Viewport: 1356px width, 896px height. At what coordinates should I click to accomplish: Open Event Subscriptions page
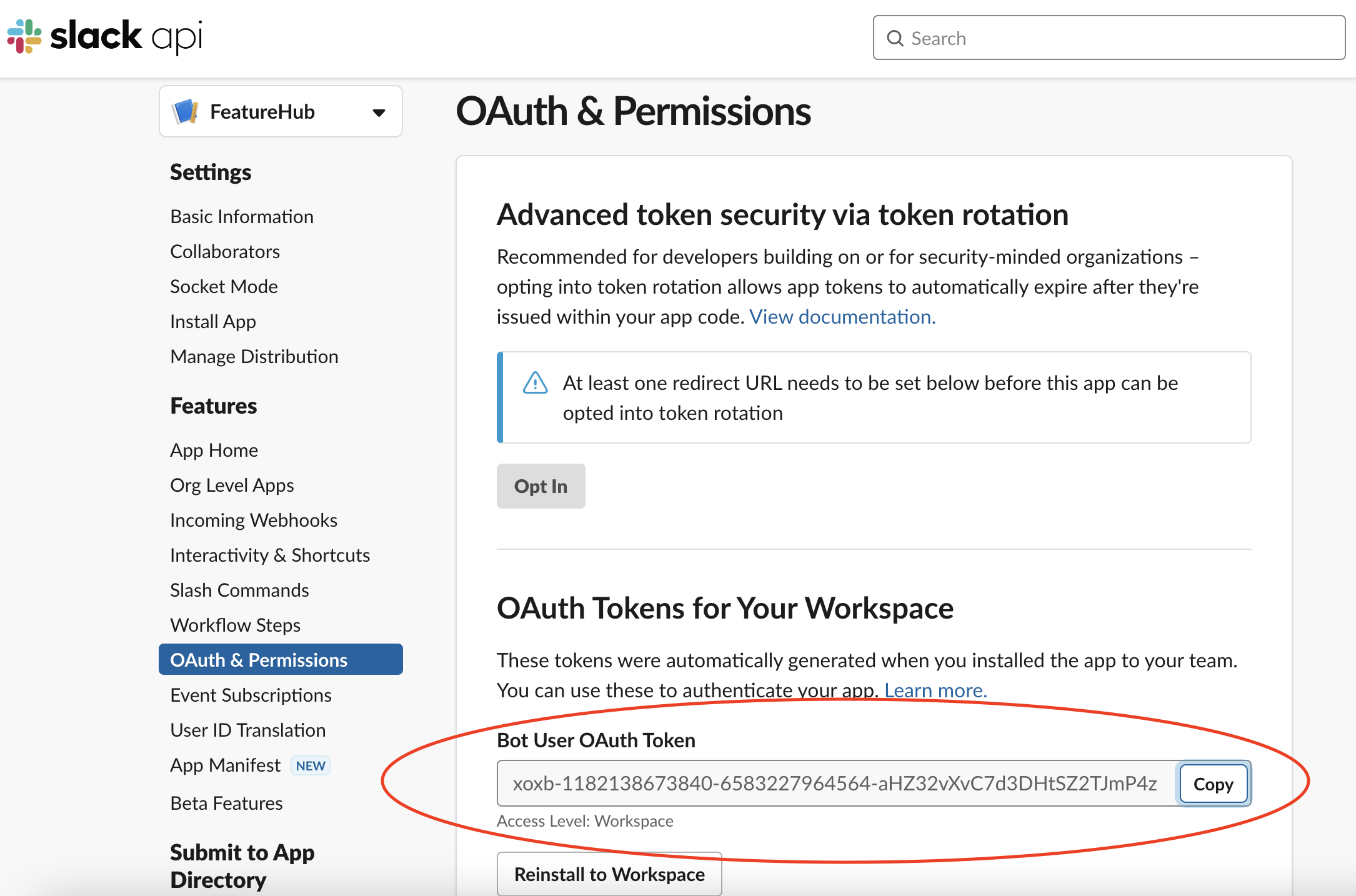coord(251,695)
